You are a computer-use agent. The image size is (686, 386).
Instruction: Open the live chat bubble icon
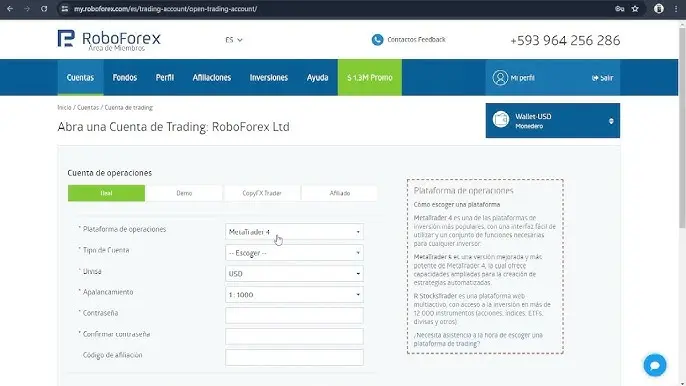(x=655, y=365)
